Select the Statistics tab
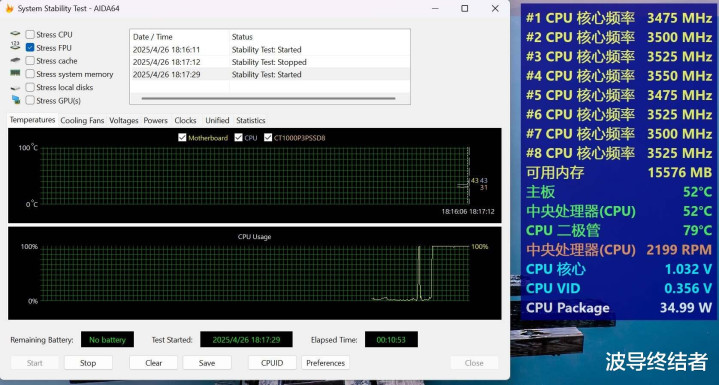This screenshot has height=385, width=719. [x=250, y=121]
